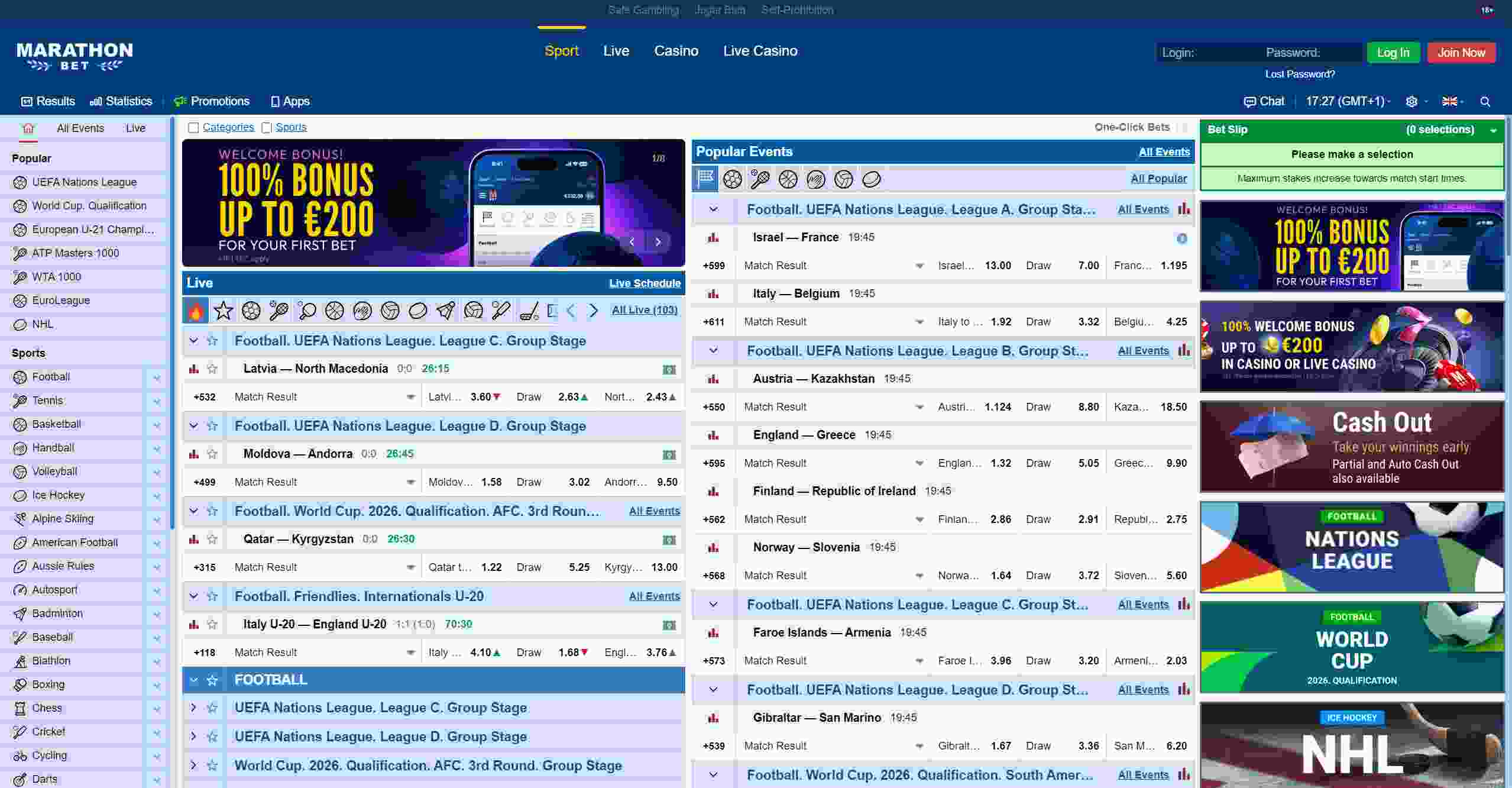Favourite Italy U-20 — England U-20 star
The height and width of the screenshot is (788, 1512).
(x=212, y=625)
